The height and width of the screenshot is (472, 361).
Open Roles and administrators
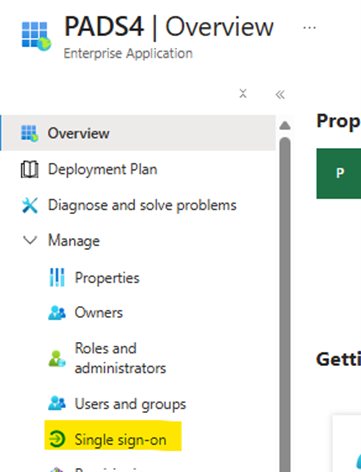[x=120, y=358]
